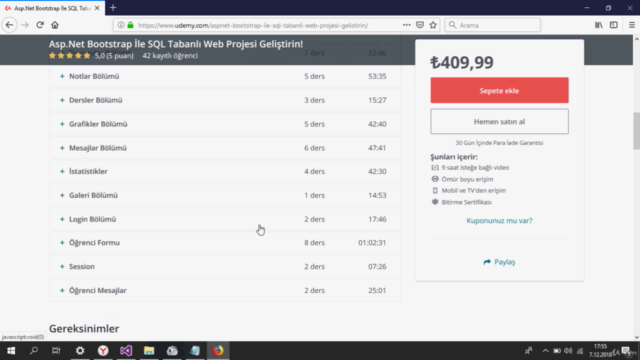The width and height of the screenshot is (640, 360).
Task: Click the Ömür boyu erişim text
Action: (467, 179)
